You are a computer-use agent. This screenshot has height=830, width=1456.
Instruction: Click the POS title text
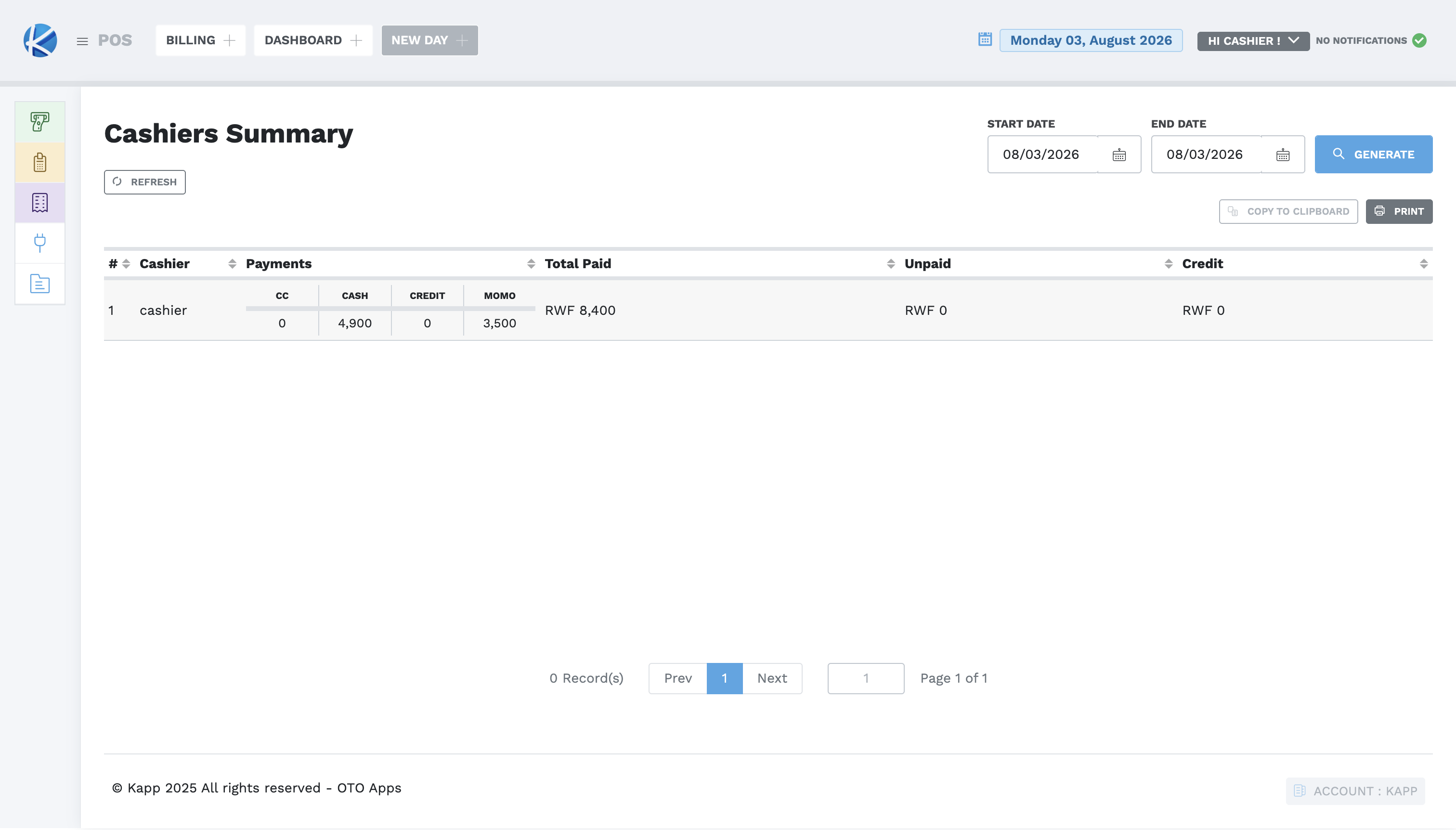click(115, 40)
